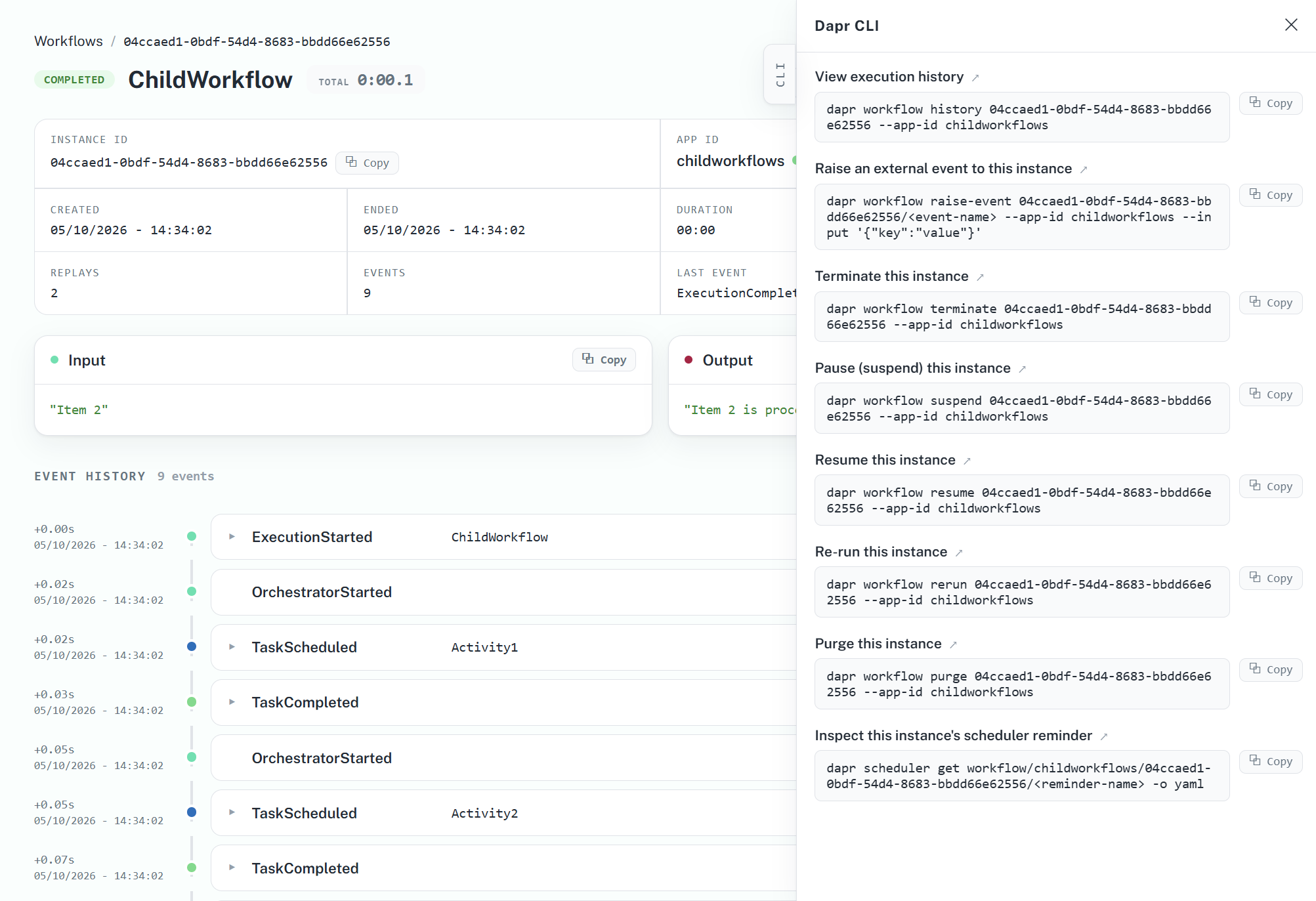Open docs link beside Inspect scheduler reminder
The width and height of the screenshot is (1316, 901).
click(x=1104, y=737)
